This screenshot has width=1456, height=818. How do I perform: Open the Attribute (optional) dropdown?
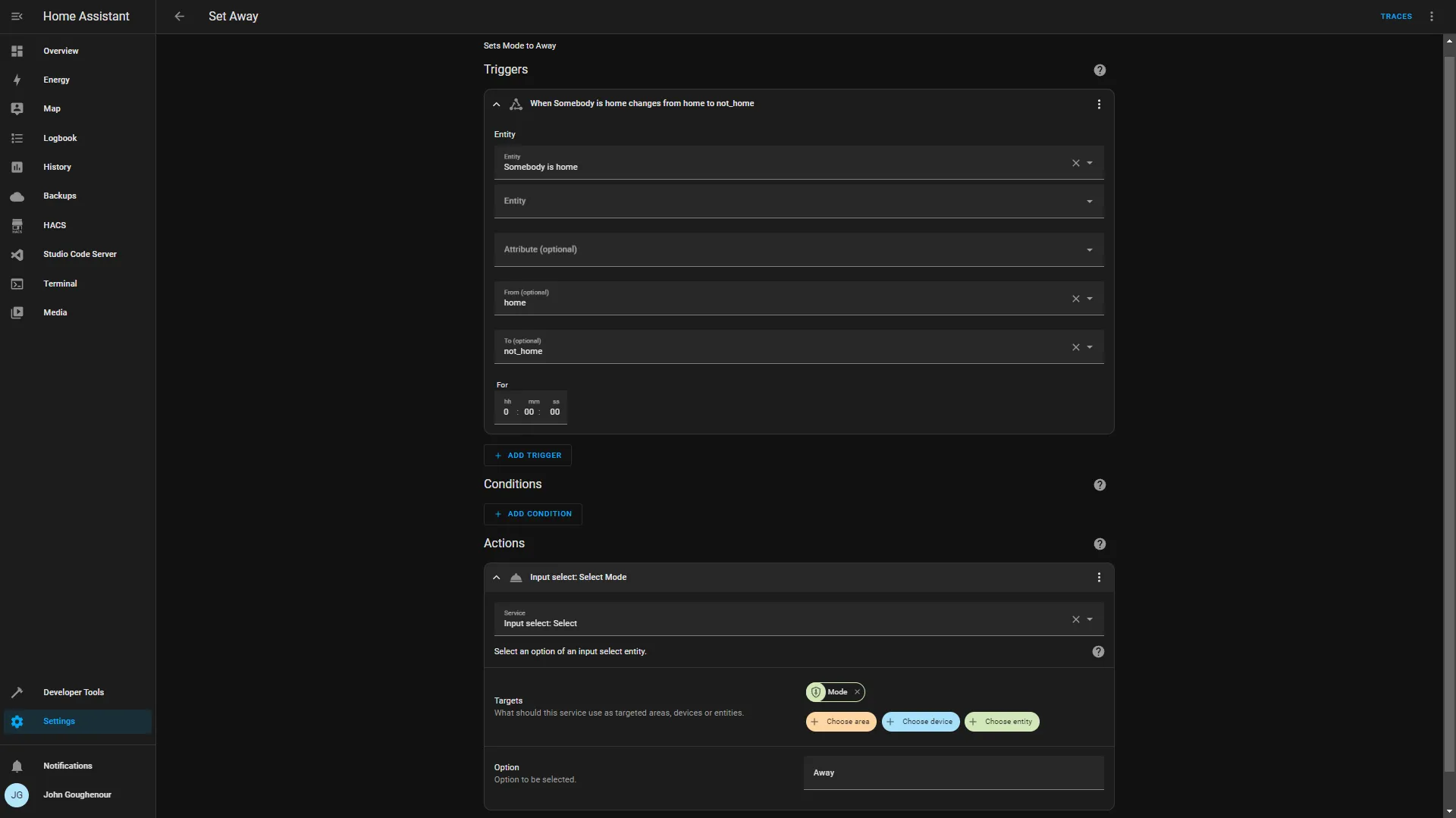(799, 249)
